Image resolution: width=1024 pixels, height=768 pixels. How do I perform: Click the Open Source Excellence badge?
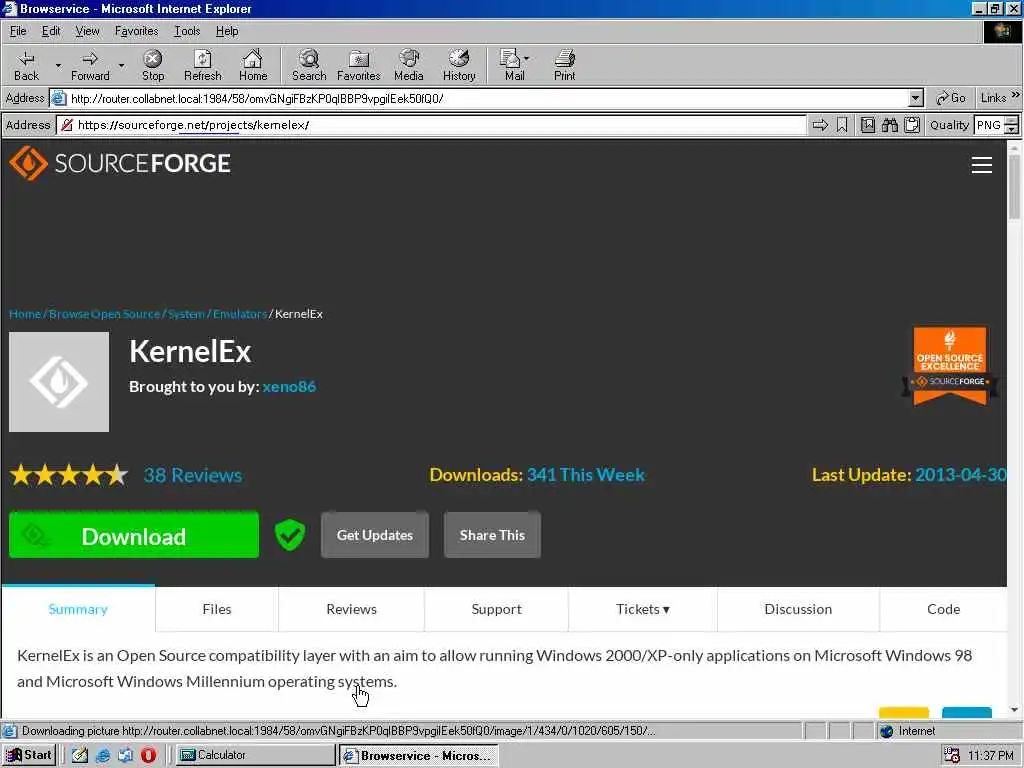click(950, 366)
